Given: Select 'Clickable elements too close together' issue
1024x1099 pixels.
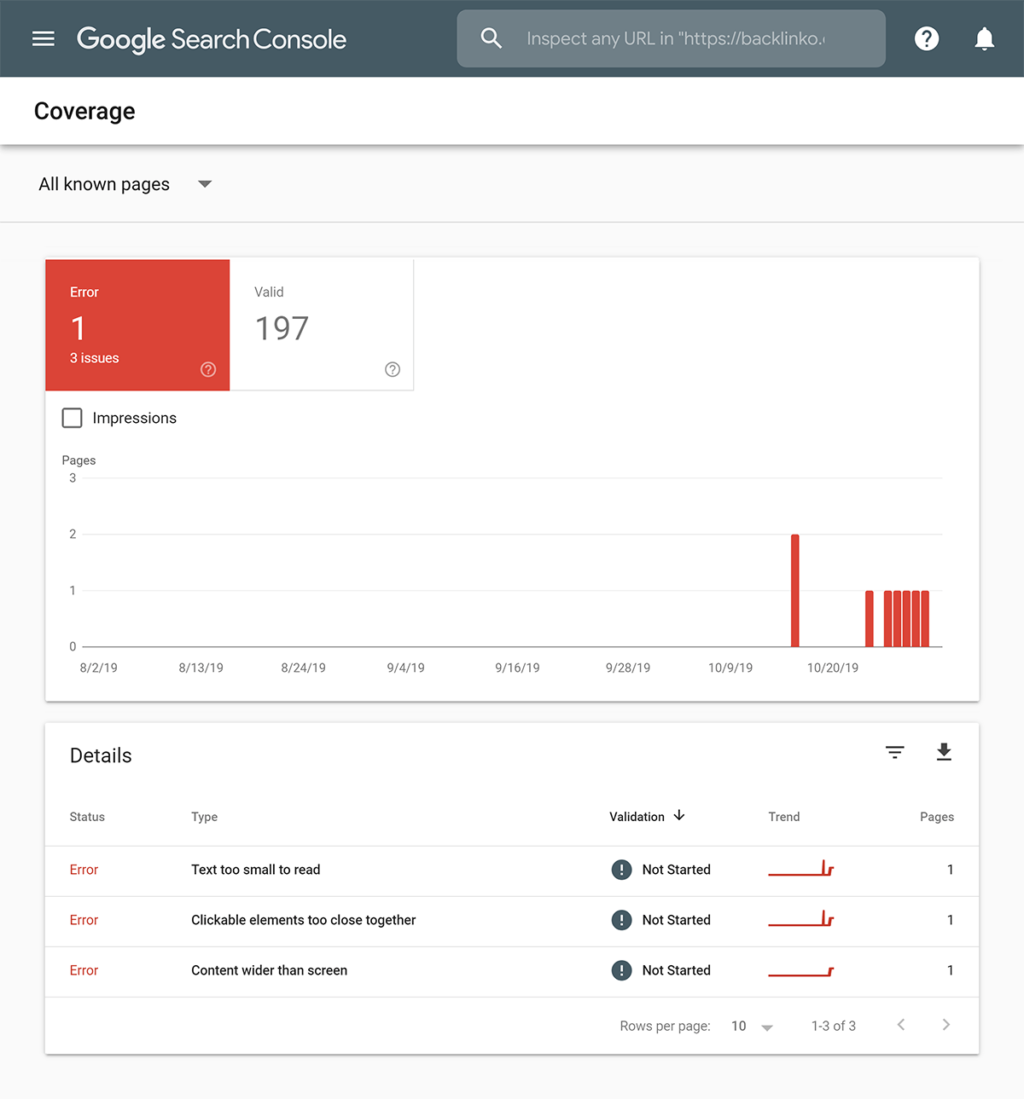Looking at the screenshot, I should pos(303,920).
